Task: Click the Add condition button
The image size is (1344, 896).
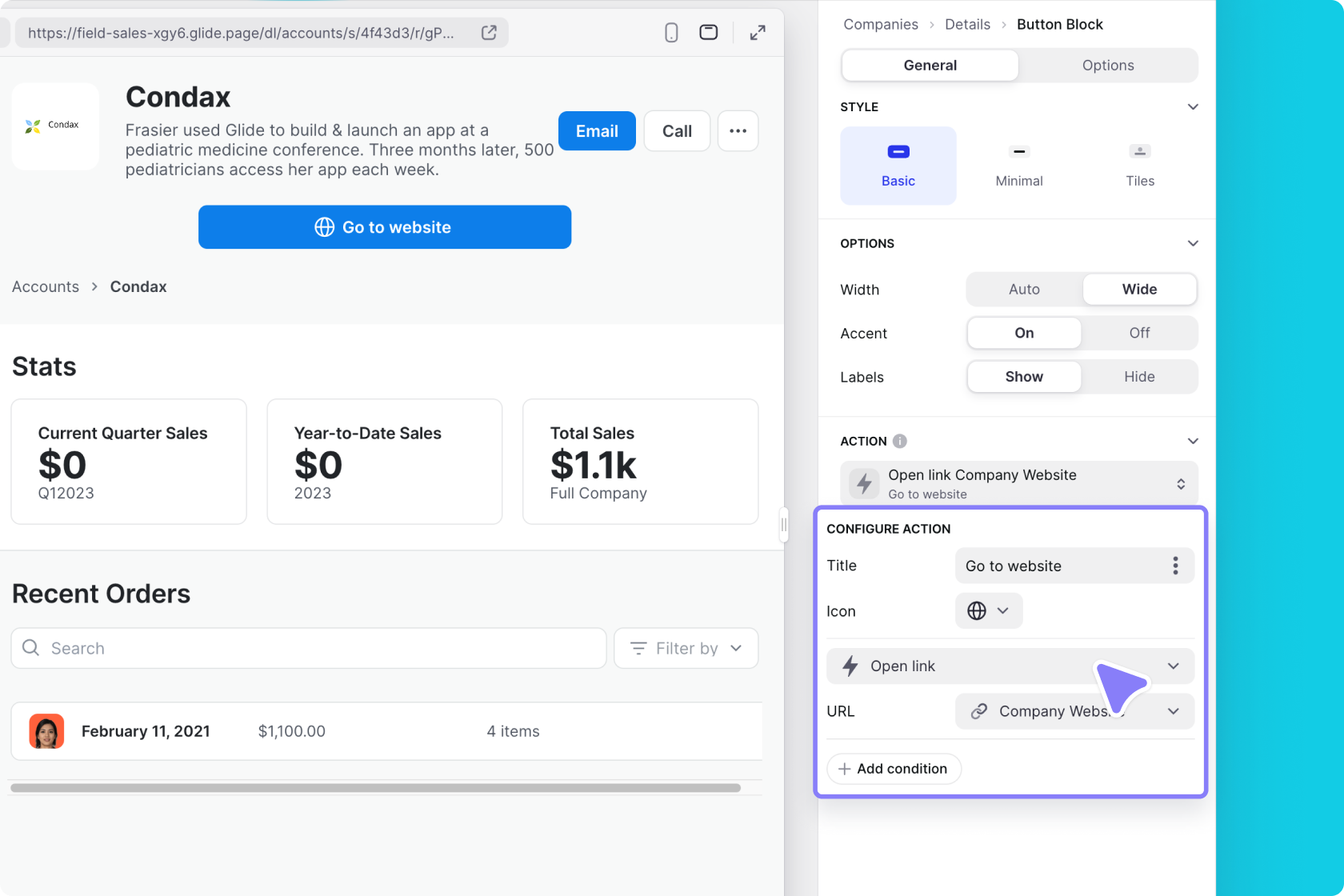Action: [x=893, y=769]
